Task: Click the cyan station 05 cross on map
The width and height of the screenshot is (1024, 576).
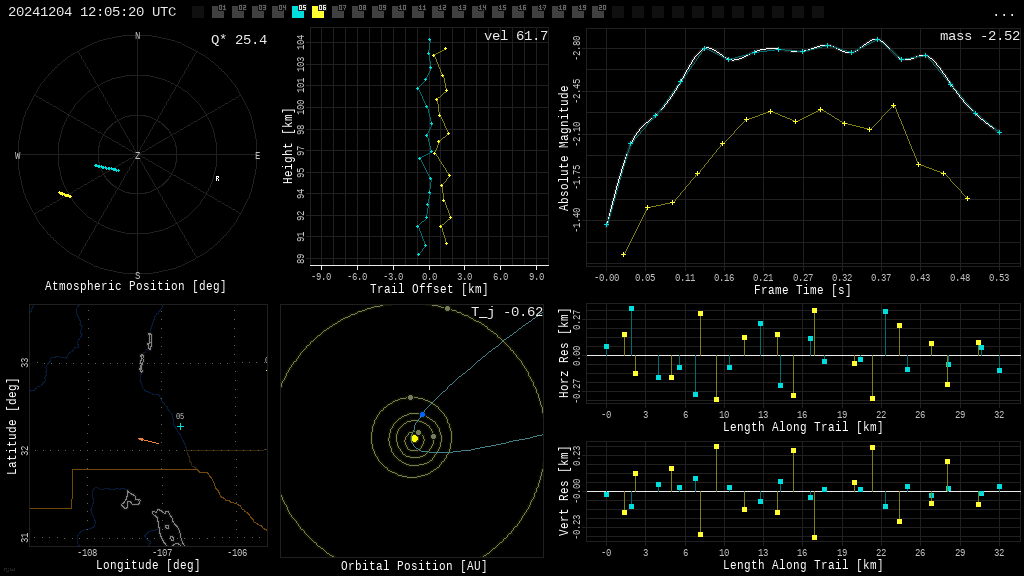Action: [180, 426]
